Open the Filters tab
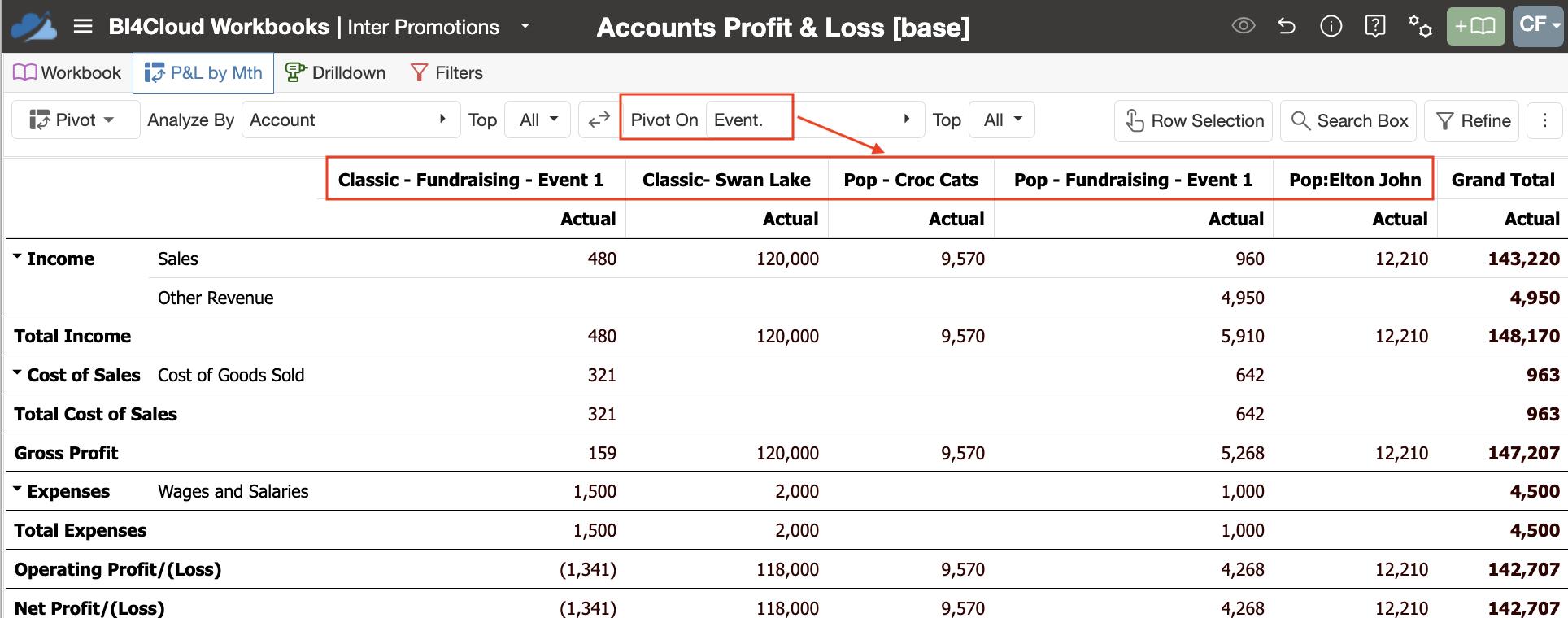 coord(446,72)
